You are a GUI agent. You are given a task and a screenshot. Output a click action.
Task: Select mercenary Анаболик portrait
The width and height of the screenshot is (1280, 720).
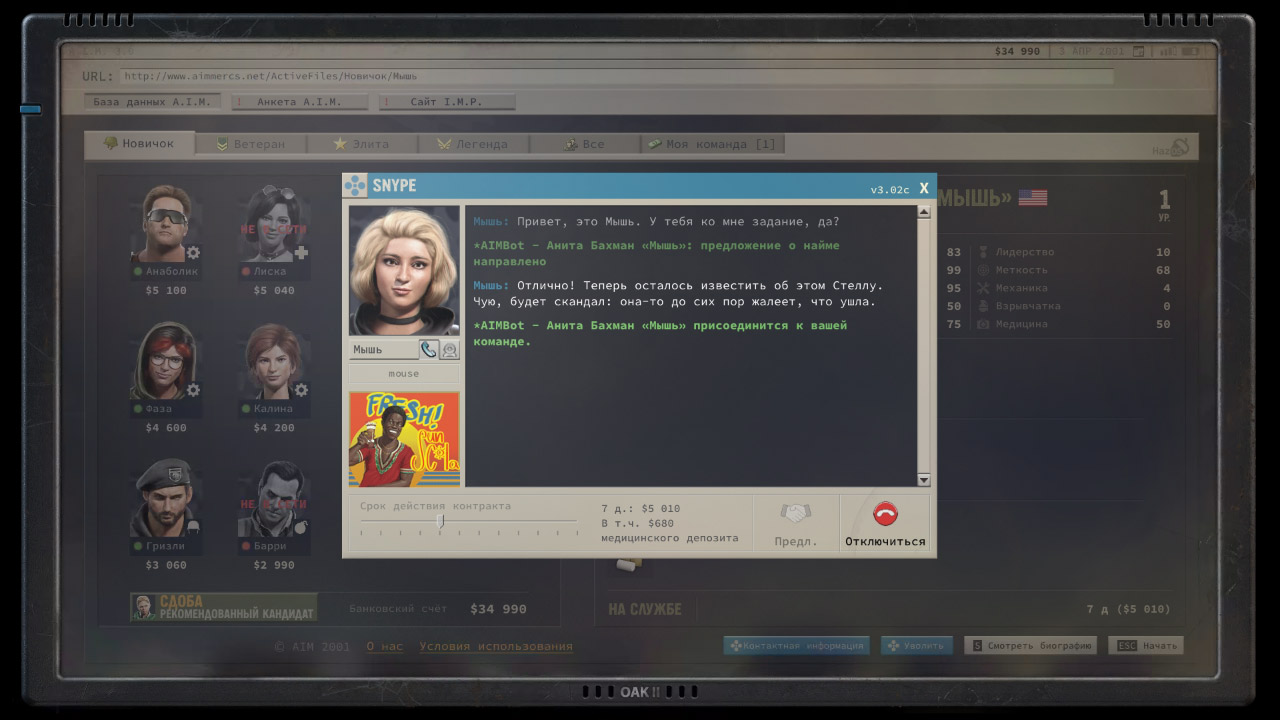click(165, 223)
